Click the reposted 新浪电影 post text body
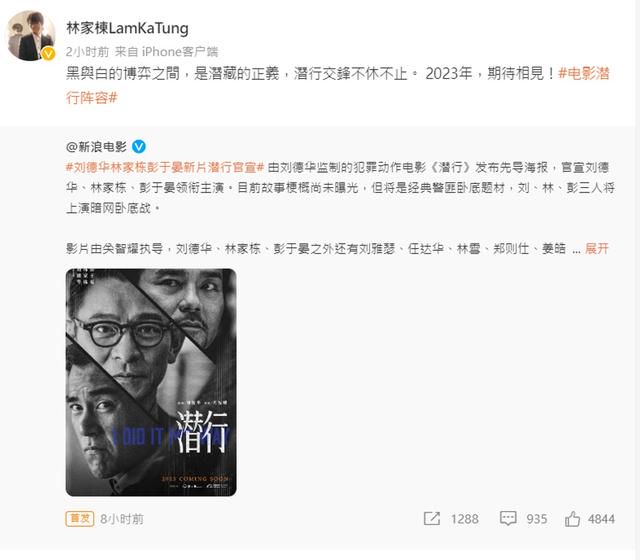 pyautogui.click(x=340, y=208)
